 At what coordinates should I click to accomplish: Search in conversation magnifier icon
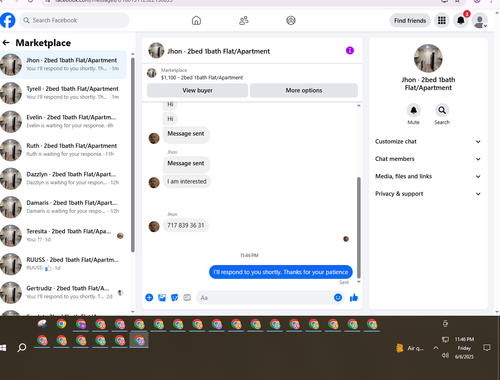coord(442,110)
